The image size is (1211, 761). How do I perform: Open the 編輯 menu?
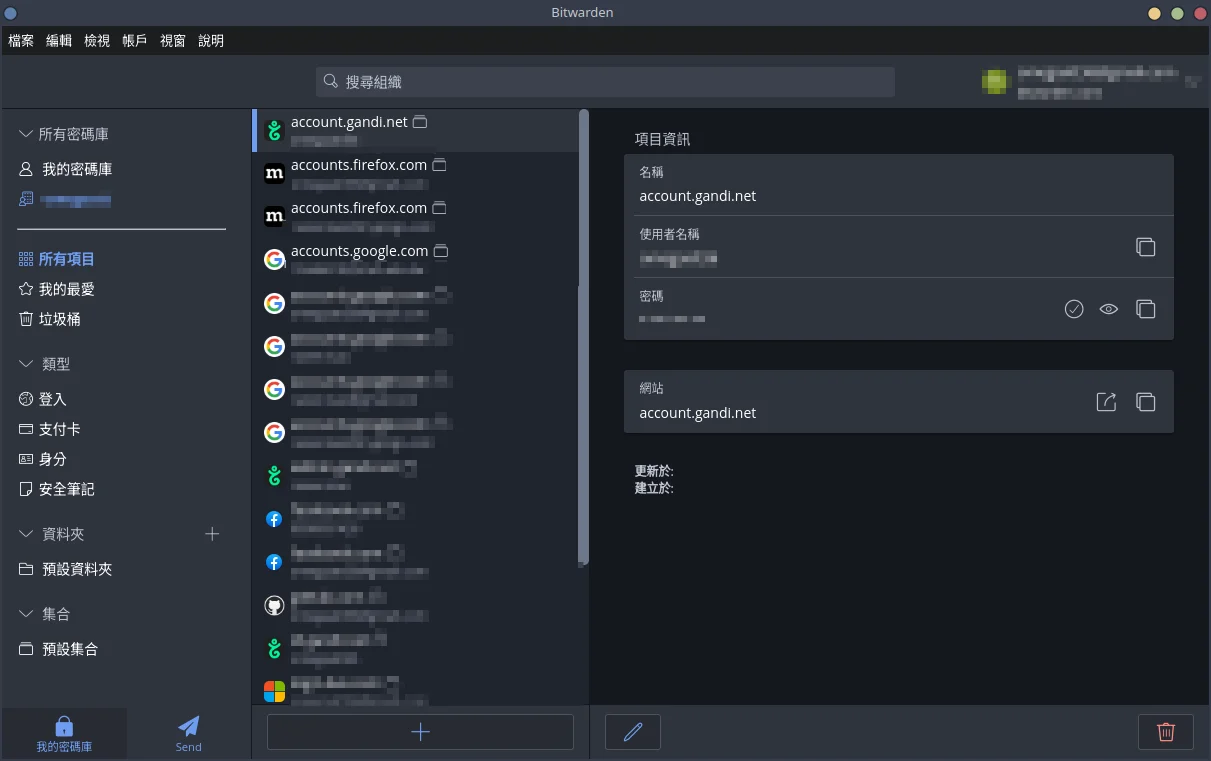pos(59,41)
